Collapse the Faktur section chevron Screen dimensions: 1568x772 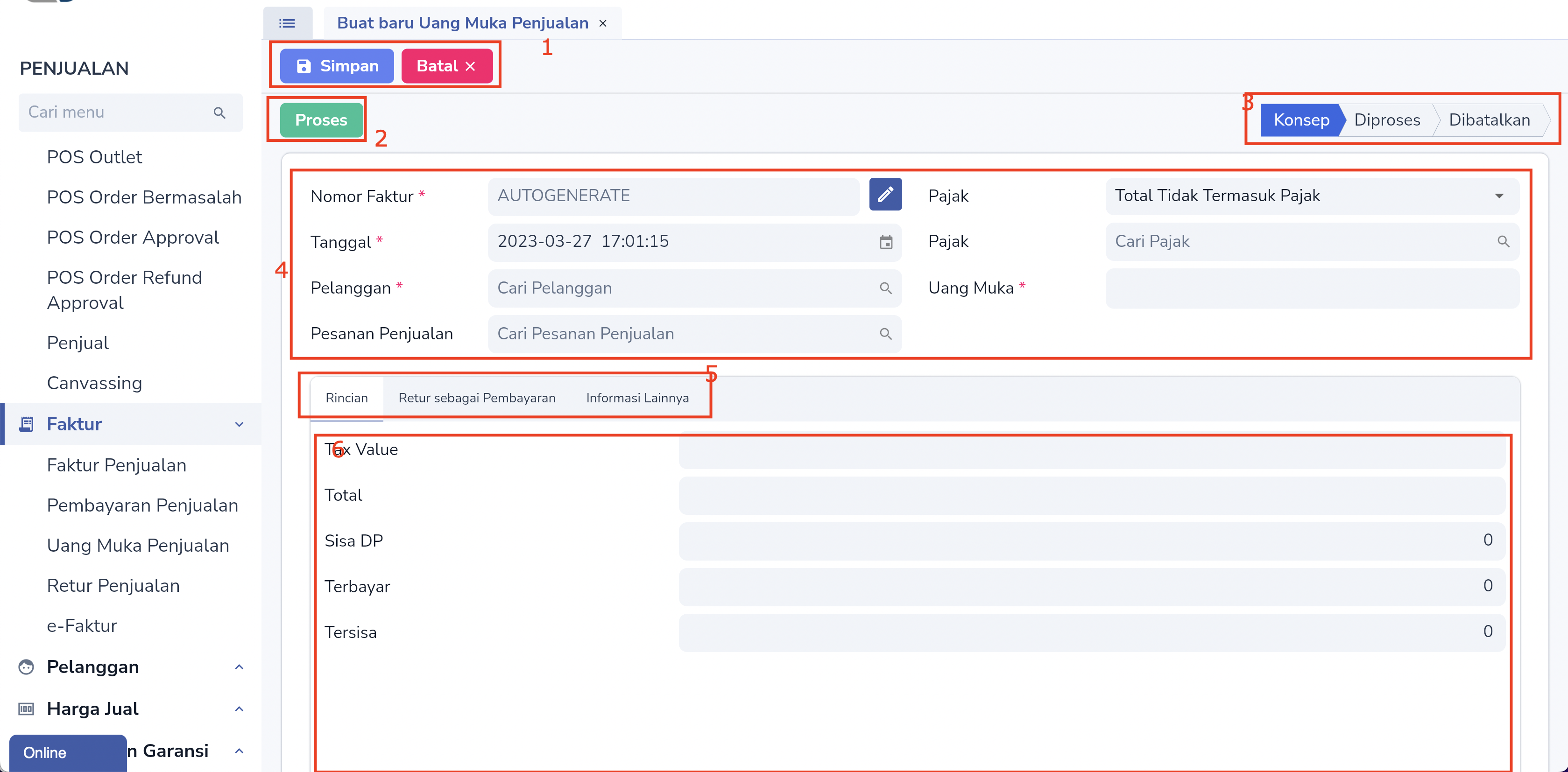pos(239,424)
